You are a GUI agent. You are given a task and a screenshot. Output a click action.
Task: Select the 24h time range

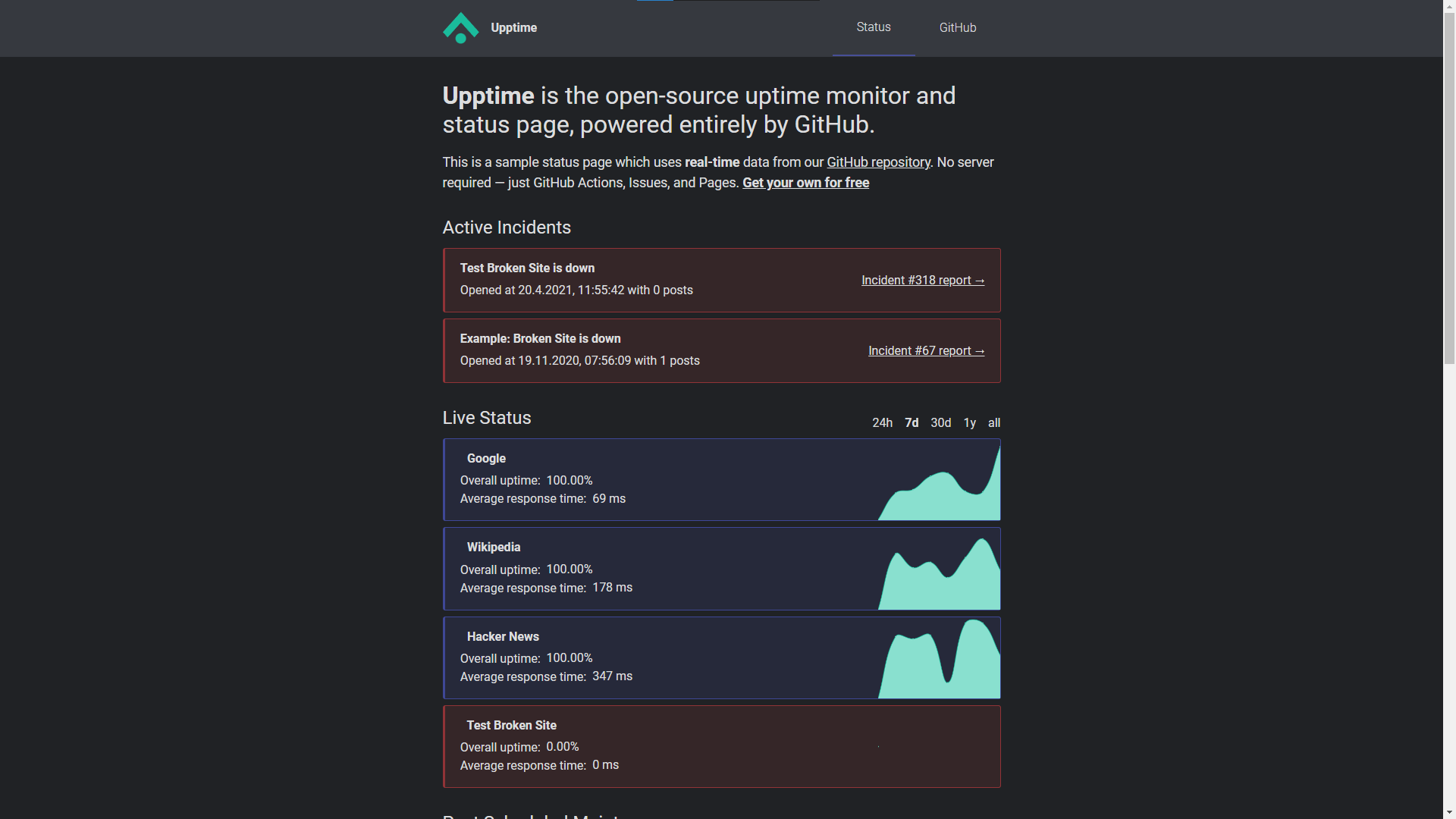[x=882, y=422]
